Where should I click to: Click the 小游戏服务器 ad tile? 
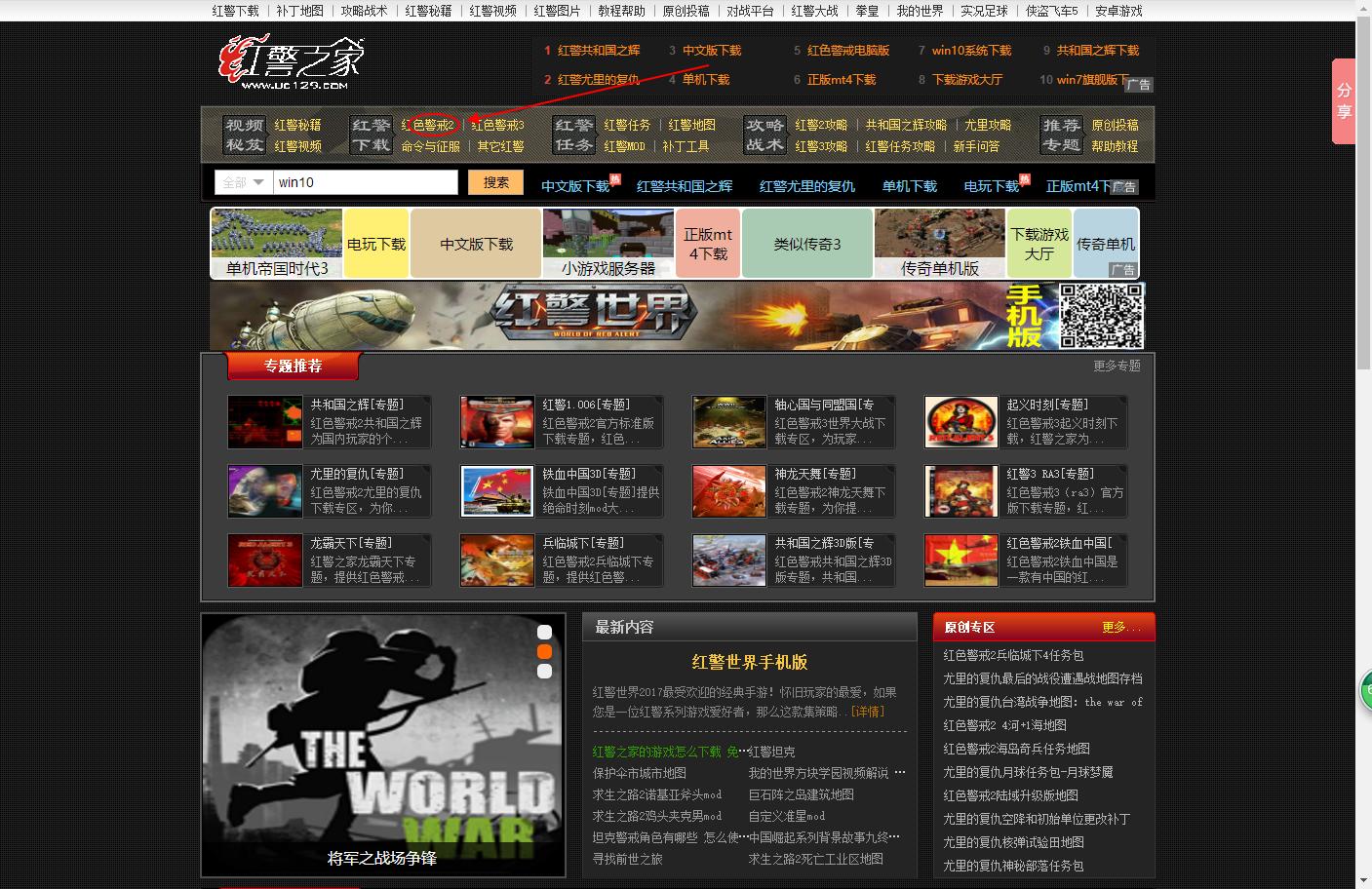tap(608, 244)
